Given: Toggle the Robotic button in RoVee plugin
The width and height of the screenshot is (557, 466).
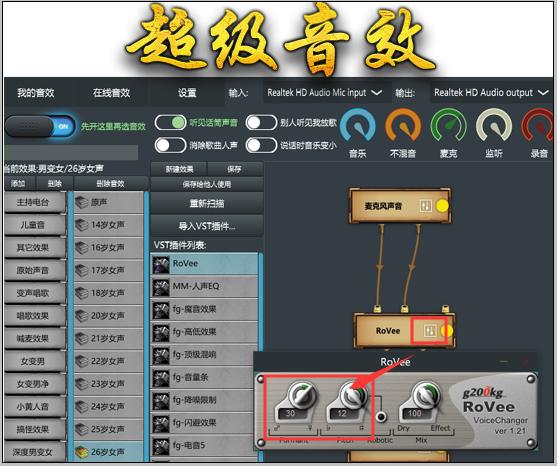Looking at the screenshot, I should point(381,416).
